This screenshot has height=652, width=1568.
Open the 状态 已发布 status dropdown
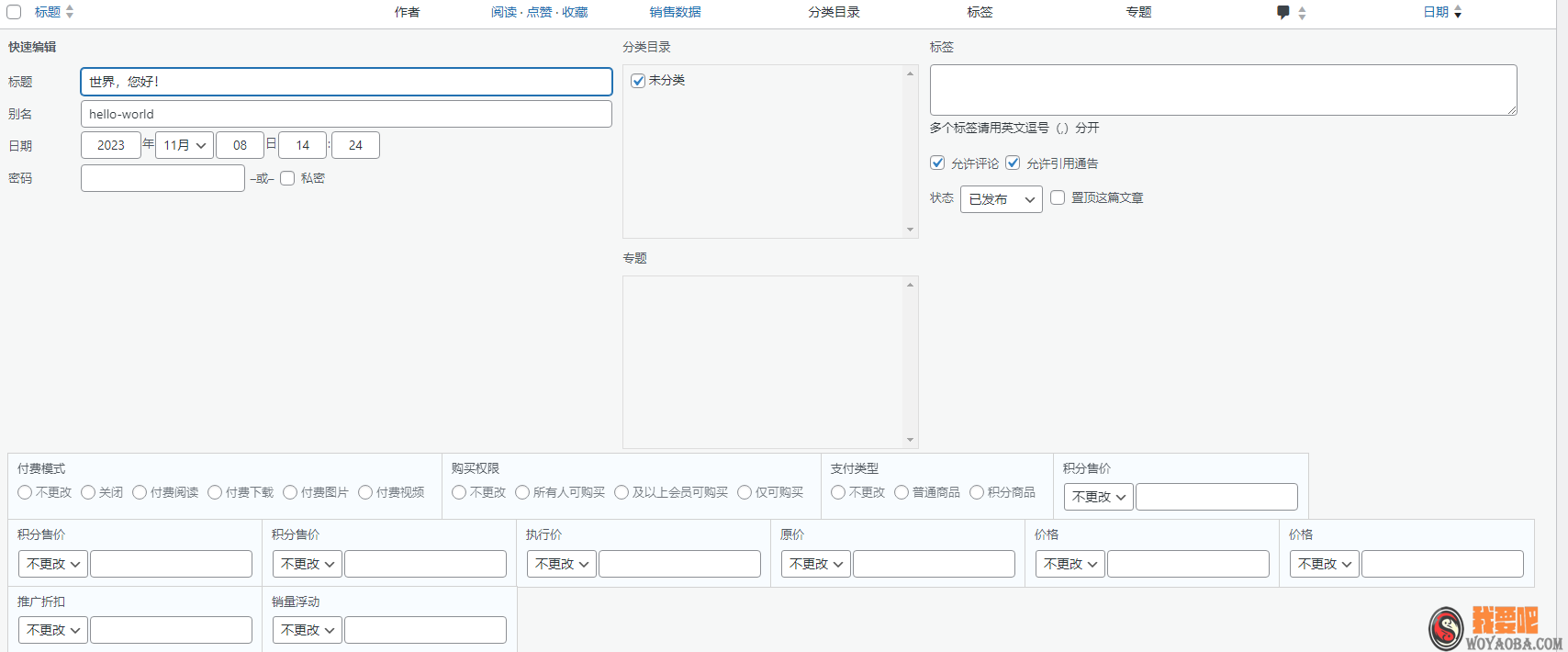click(x=1002, y=199)
